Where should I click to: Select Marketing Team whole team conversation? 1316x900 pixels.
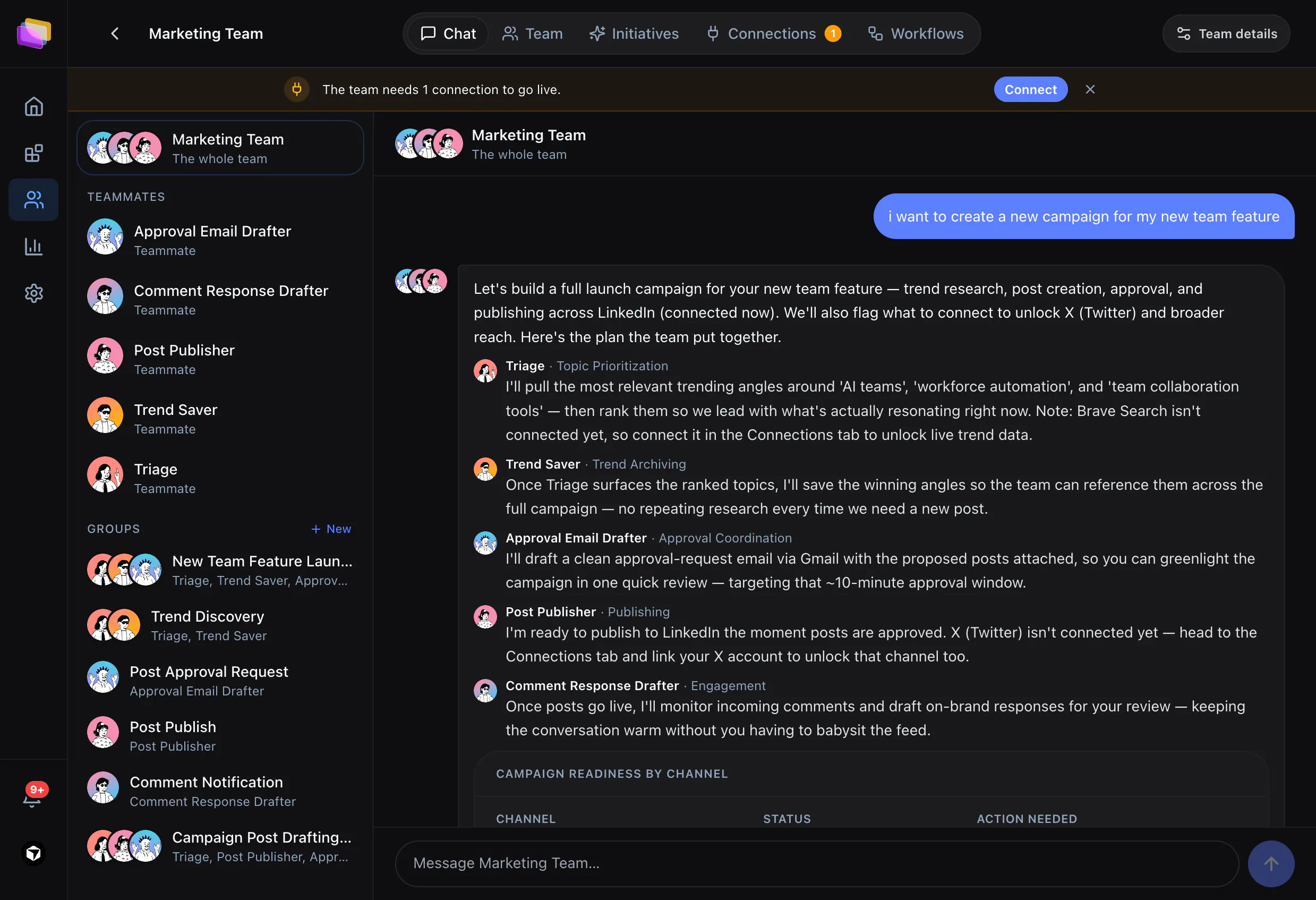220,148
